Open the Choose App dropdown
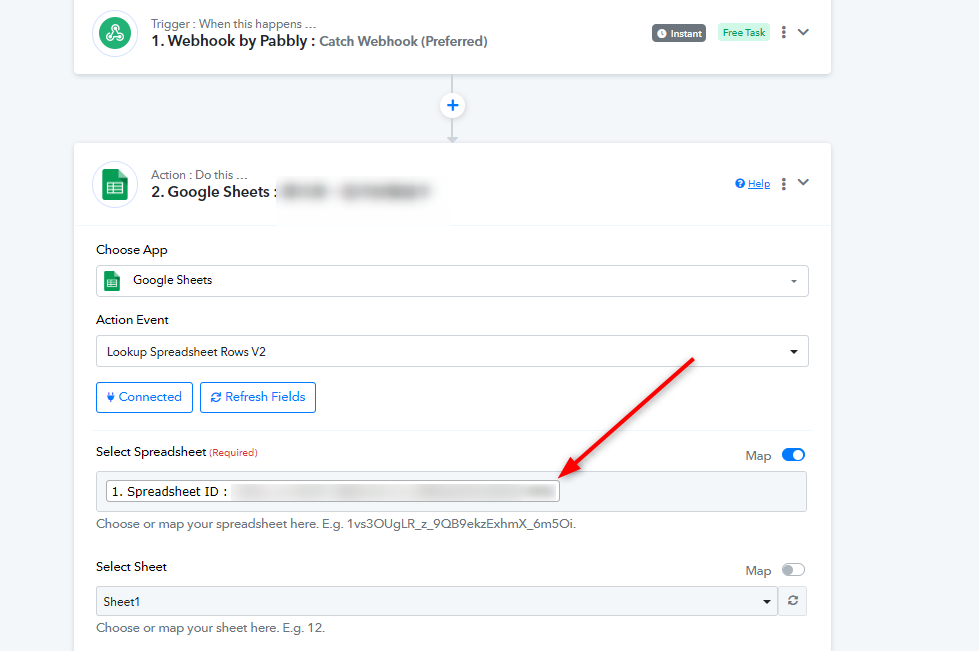979x651 pixels. [452, 281]
